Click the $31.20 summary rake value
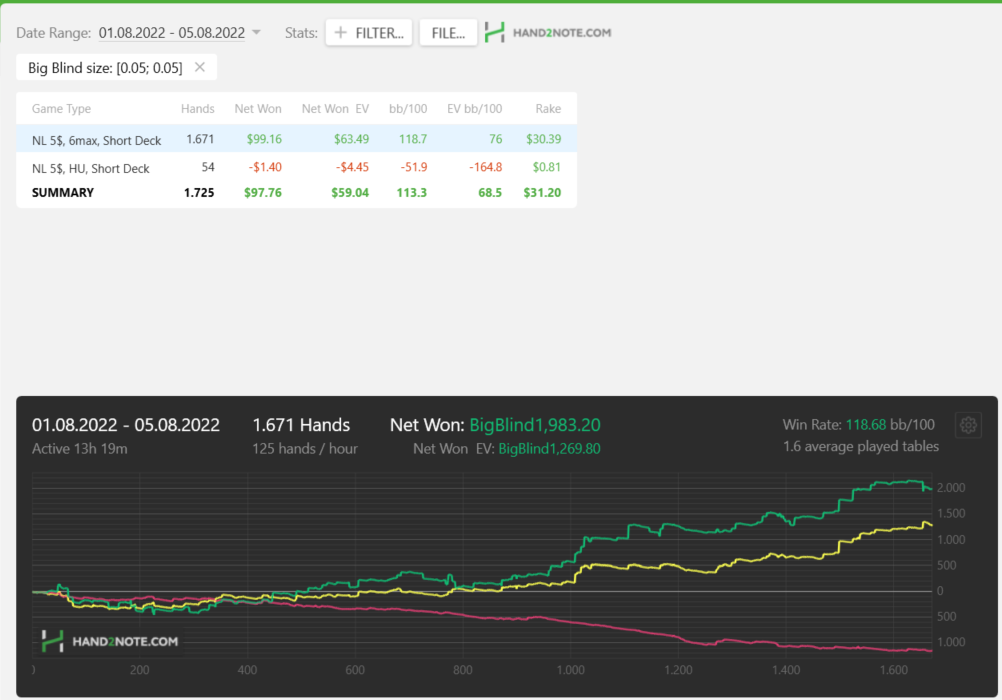The height and width of the screenshot is (700, 1002). [x=542, y=192]
